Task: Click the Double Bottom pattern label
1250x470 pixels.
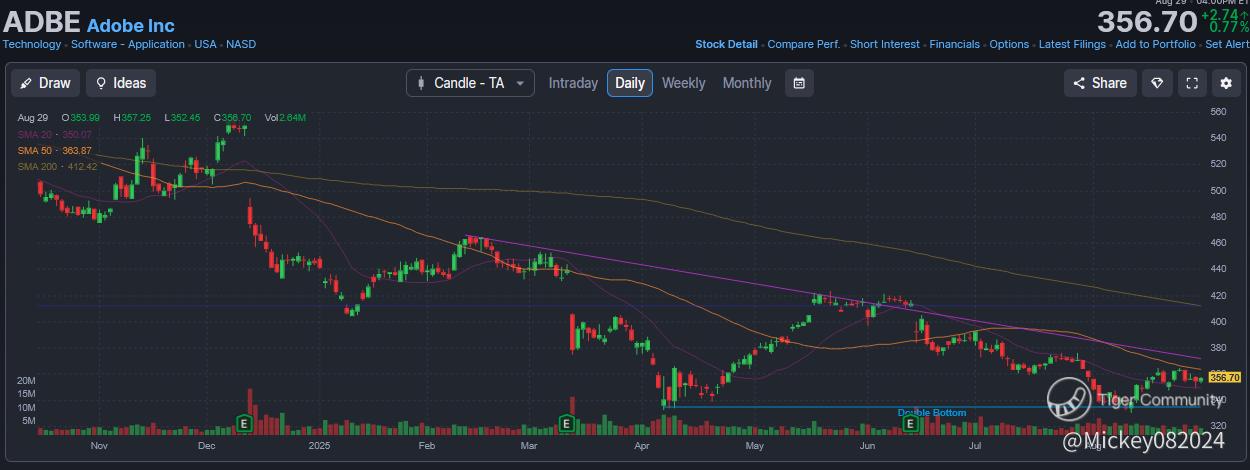Action: [932, 413]
